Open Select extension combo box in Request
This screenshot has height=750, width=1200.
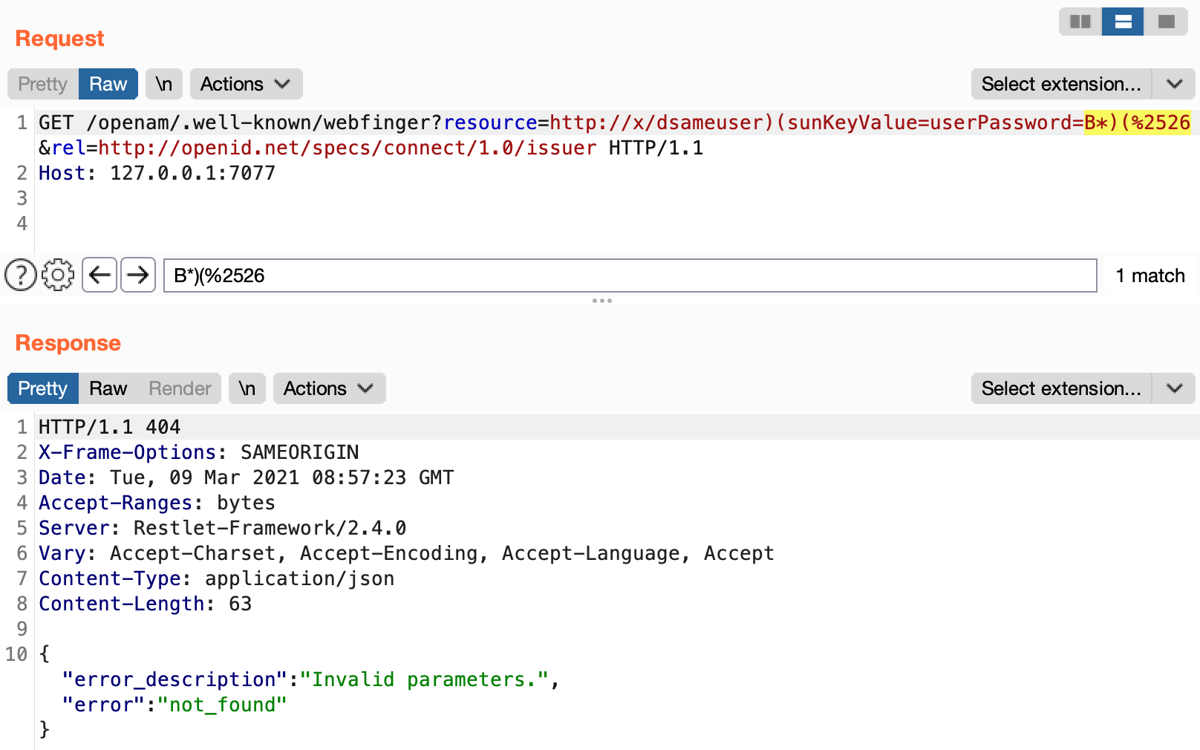(1061, 84)
